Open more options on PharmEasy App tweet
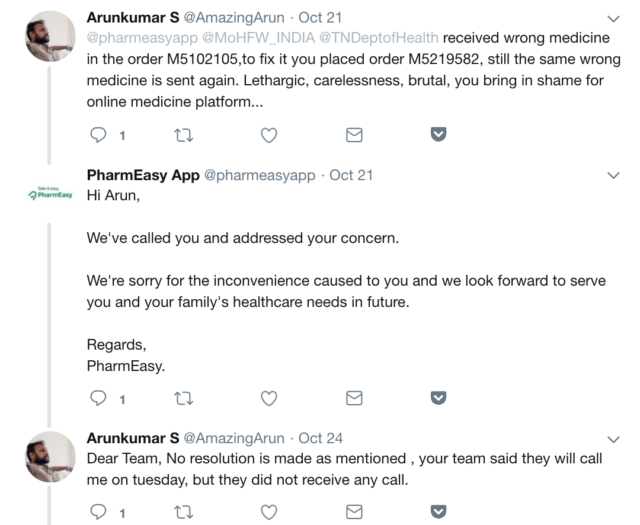The width and height of the screenshot is (640, 525). coord(613,175)
